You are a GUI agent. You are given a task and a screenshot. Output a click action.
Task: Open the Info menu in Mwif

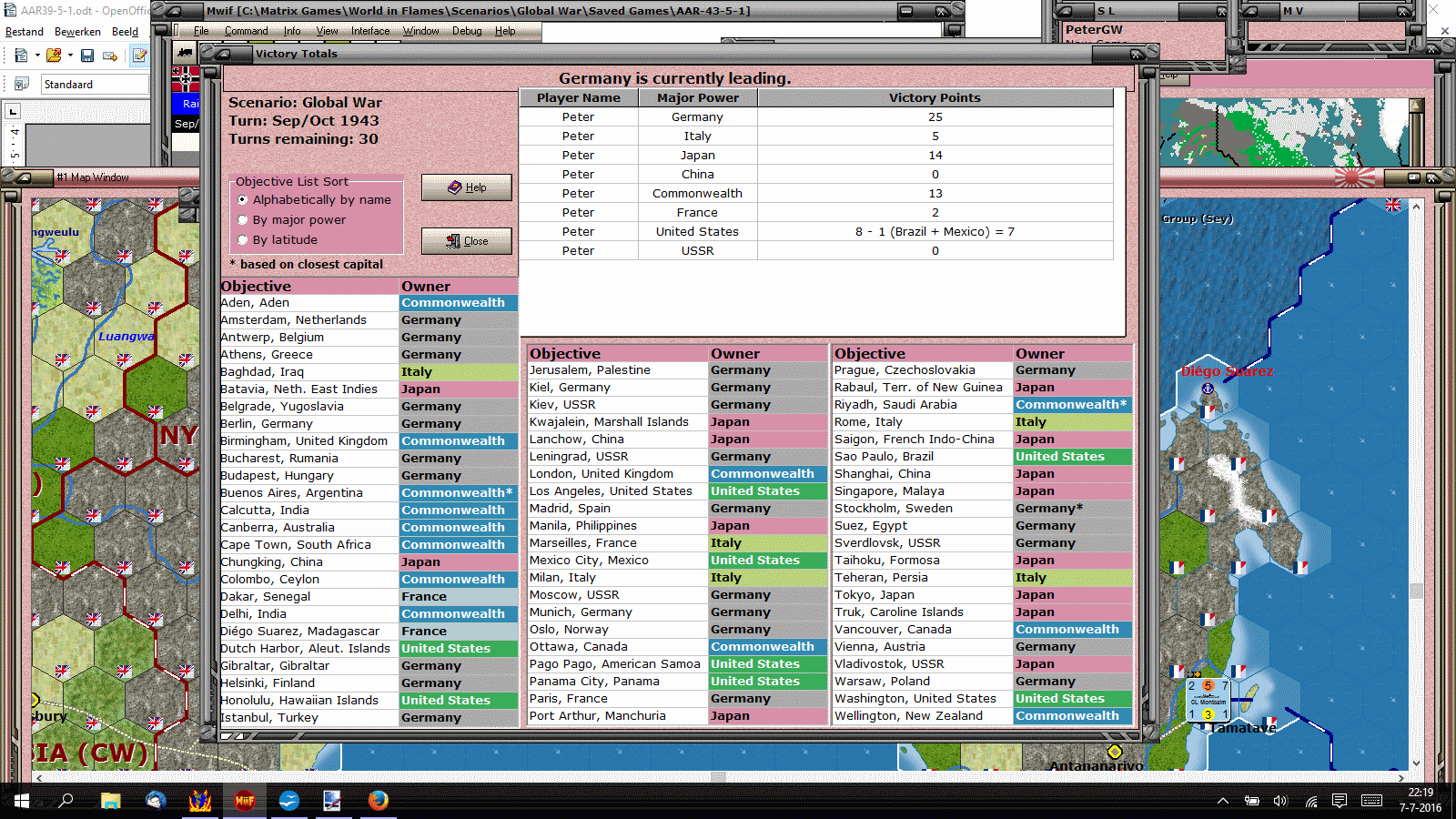[x=292, y=31]
